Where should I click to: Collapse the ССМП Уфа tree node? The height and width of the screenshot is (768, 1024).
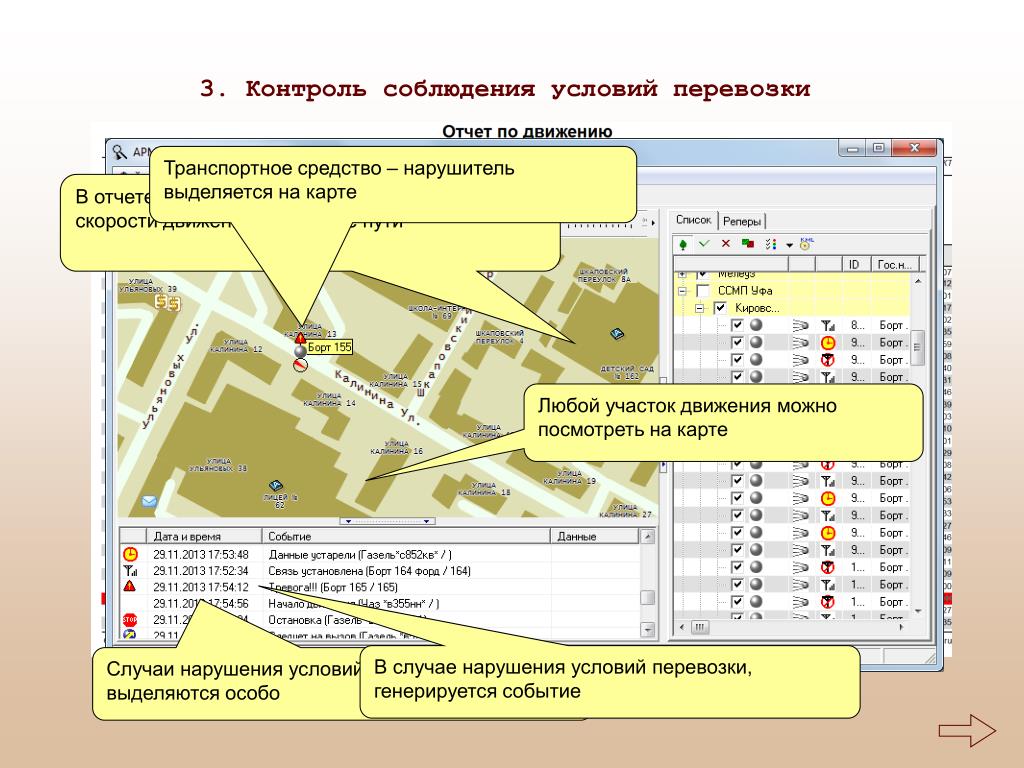682,291
